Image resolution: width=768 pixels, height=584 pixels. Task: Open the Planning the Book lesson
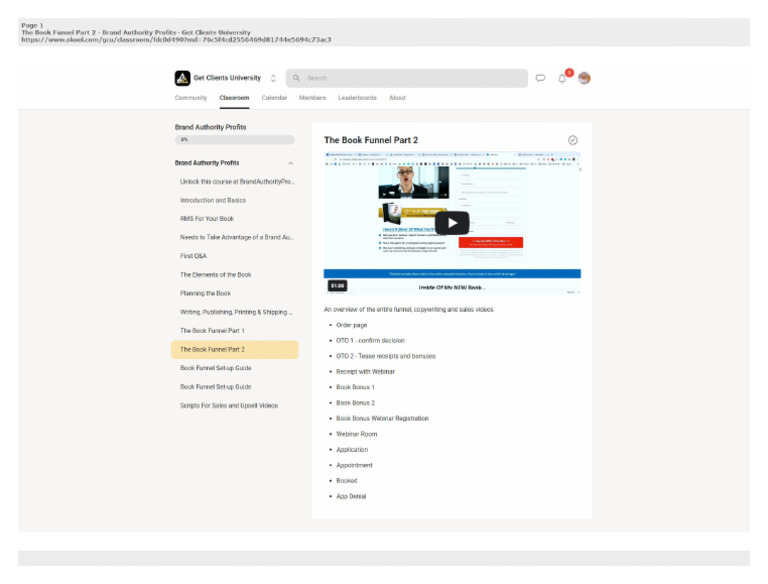(235, 293)
